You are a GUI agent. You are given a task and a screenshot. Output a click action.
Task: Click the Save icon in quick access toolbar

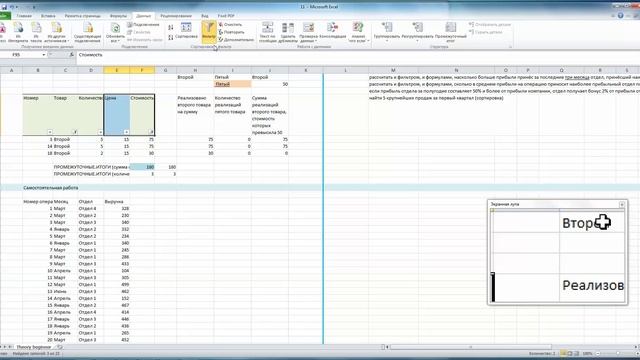point(4,7)
